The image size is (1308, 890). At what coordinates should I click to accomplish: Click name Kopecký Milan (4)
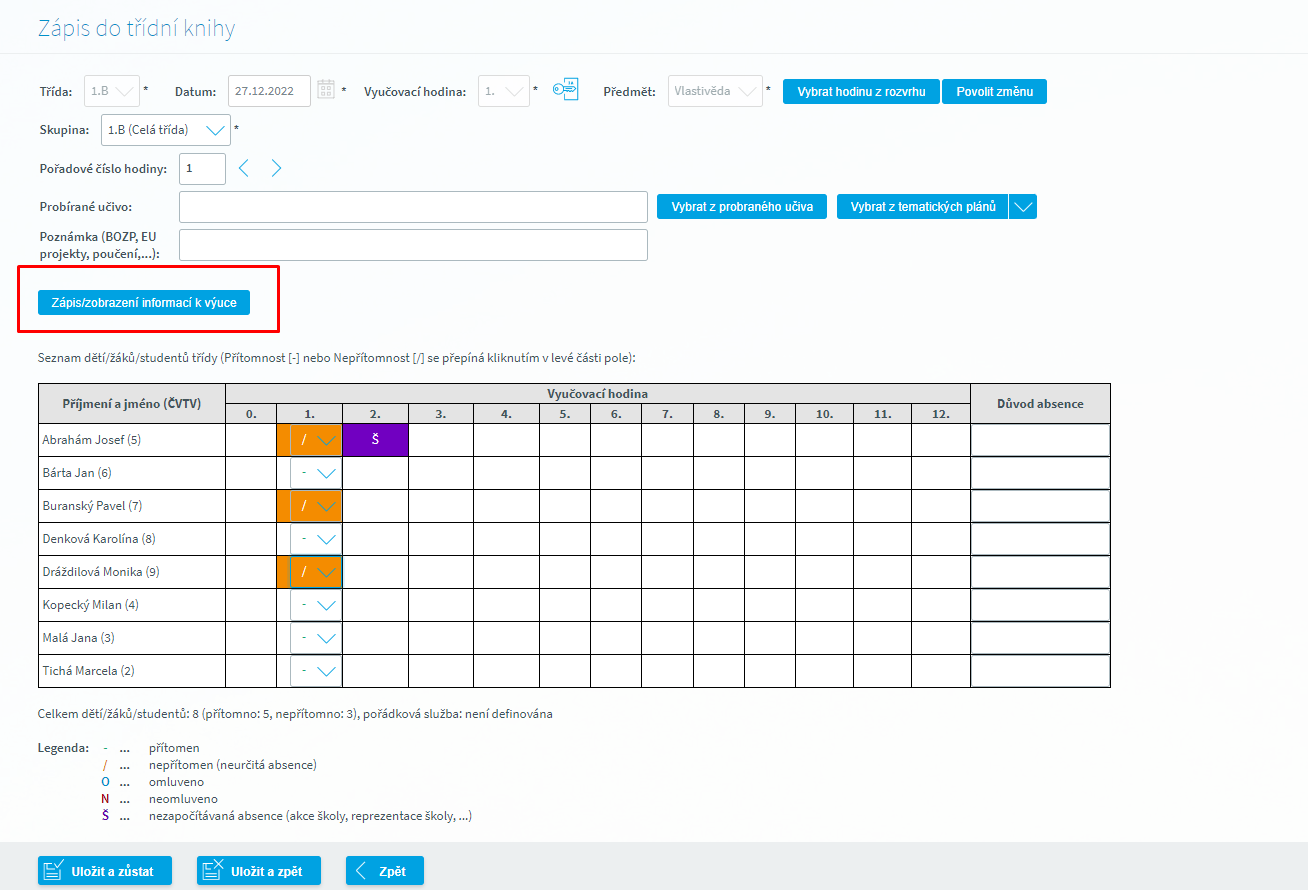click(x=90, y=605)
